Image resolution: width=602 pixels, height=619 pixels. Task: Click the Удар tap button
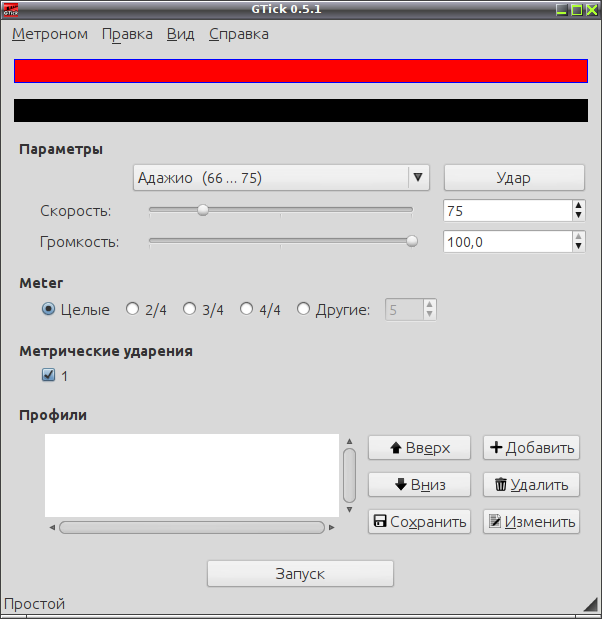coord(514,178)
